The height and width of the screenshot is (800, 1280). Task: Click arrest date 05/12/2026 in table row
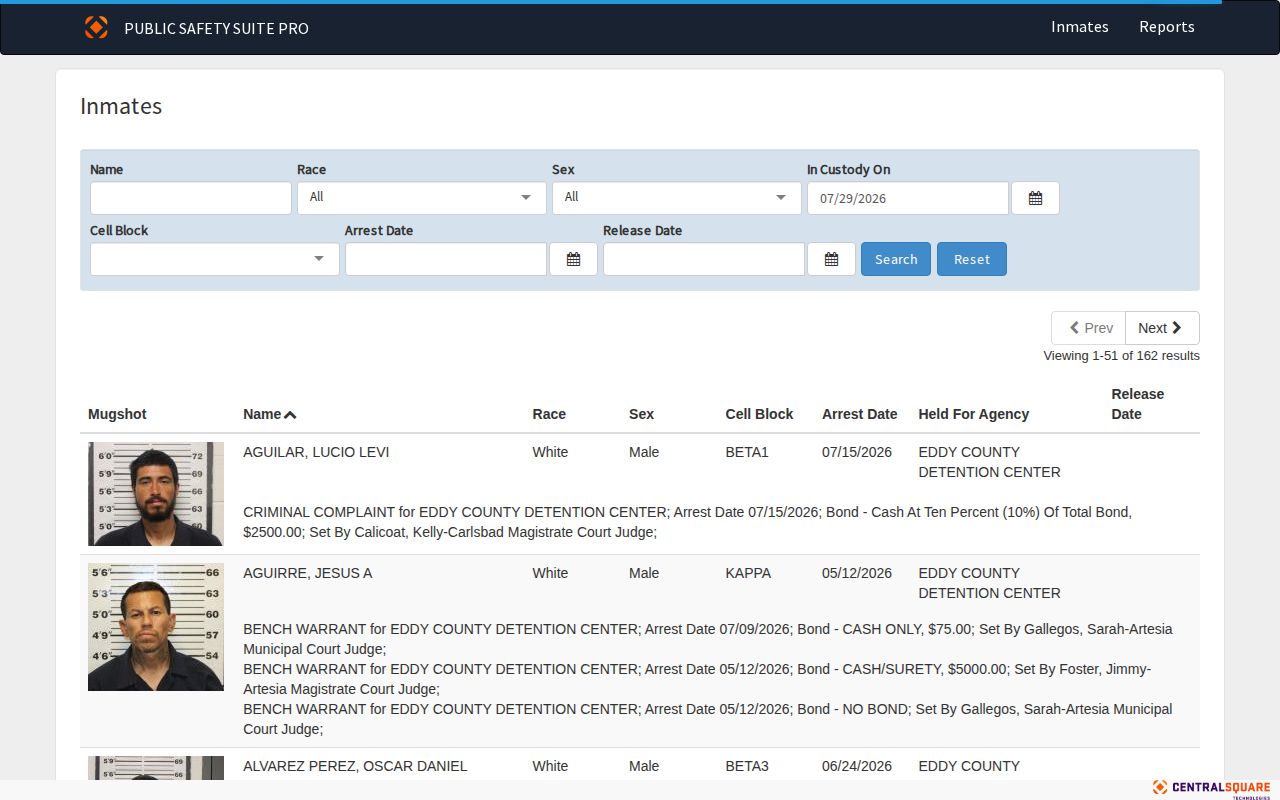[857, 573]
